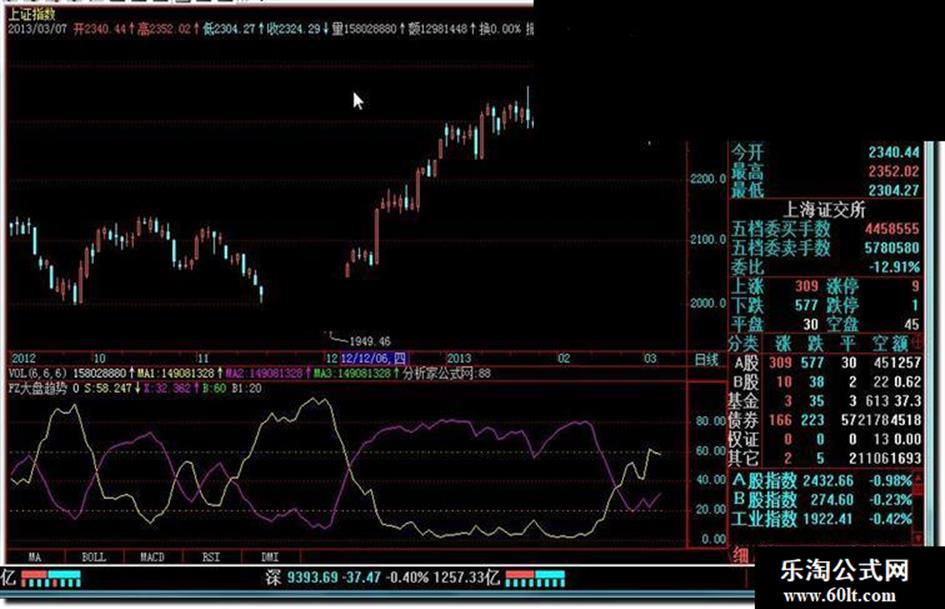The height and width of the screenshot is (609, 945).
Task: Switch to the BOLL indicator tab
Action: [x=93, y=557]
